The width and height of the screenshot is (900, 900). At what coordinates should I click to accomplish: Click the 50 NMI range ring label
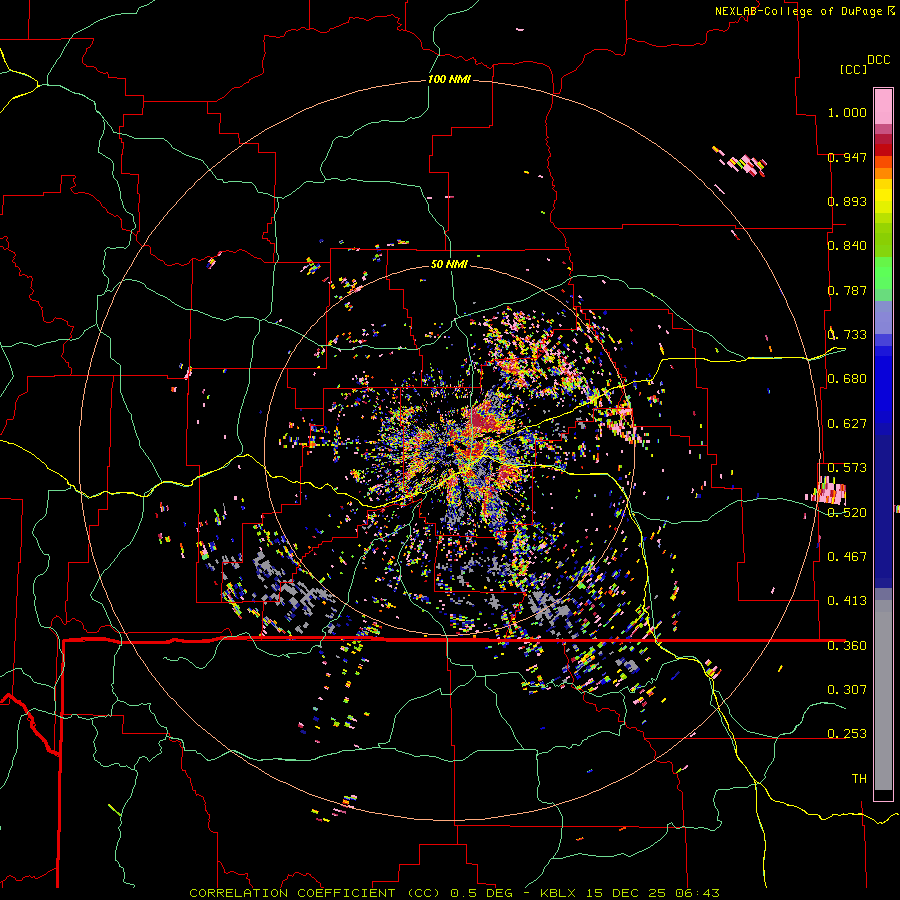pos(449,264)
